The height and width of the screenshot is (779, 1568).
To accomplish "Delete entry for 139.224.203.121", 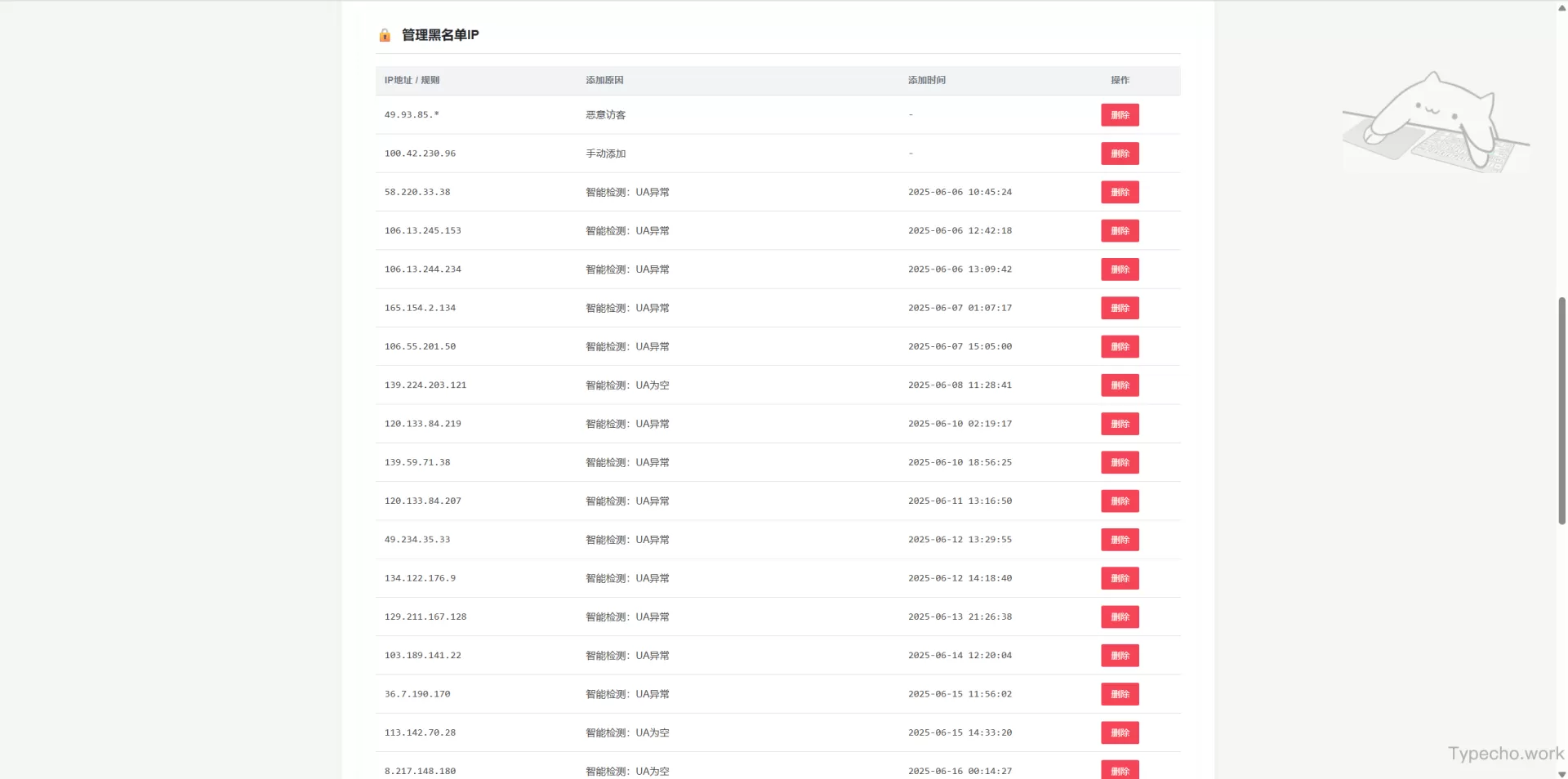I will (1119, 385).
